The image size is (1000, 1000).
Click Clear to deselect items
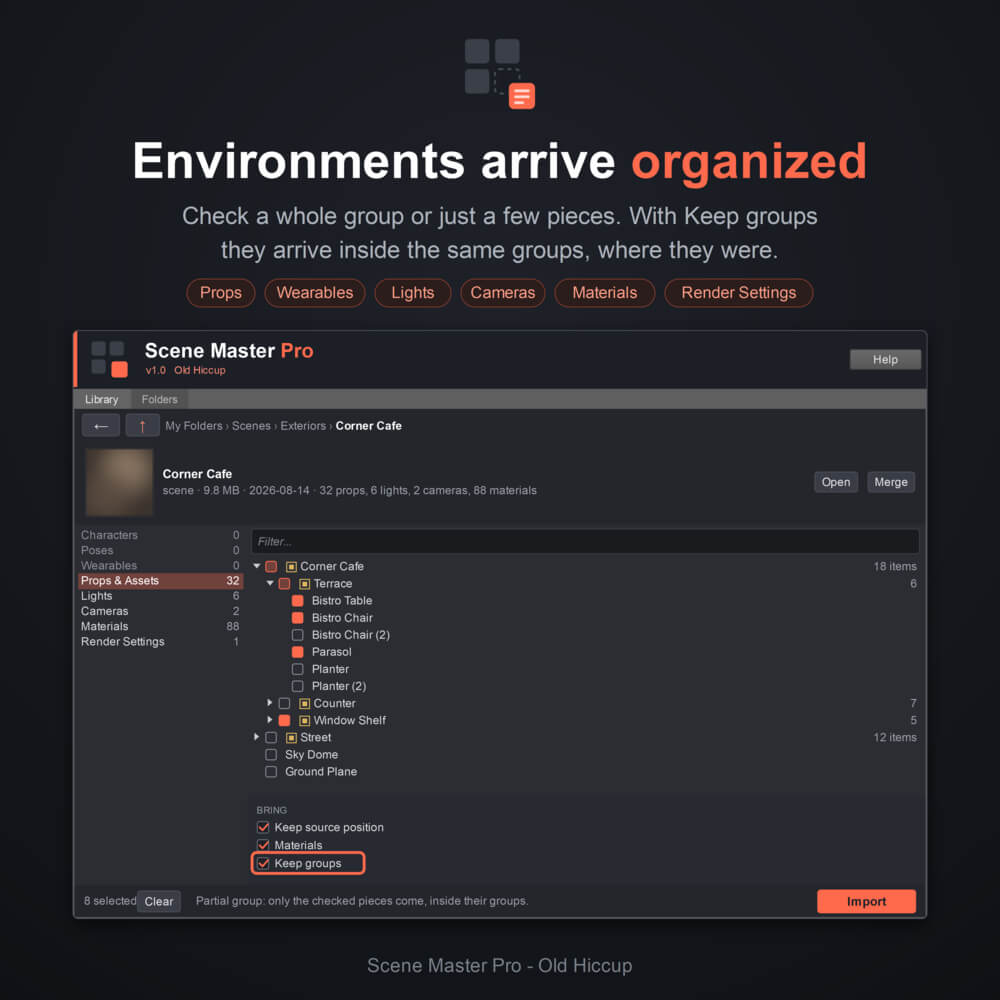tap(159, 902)
